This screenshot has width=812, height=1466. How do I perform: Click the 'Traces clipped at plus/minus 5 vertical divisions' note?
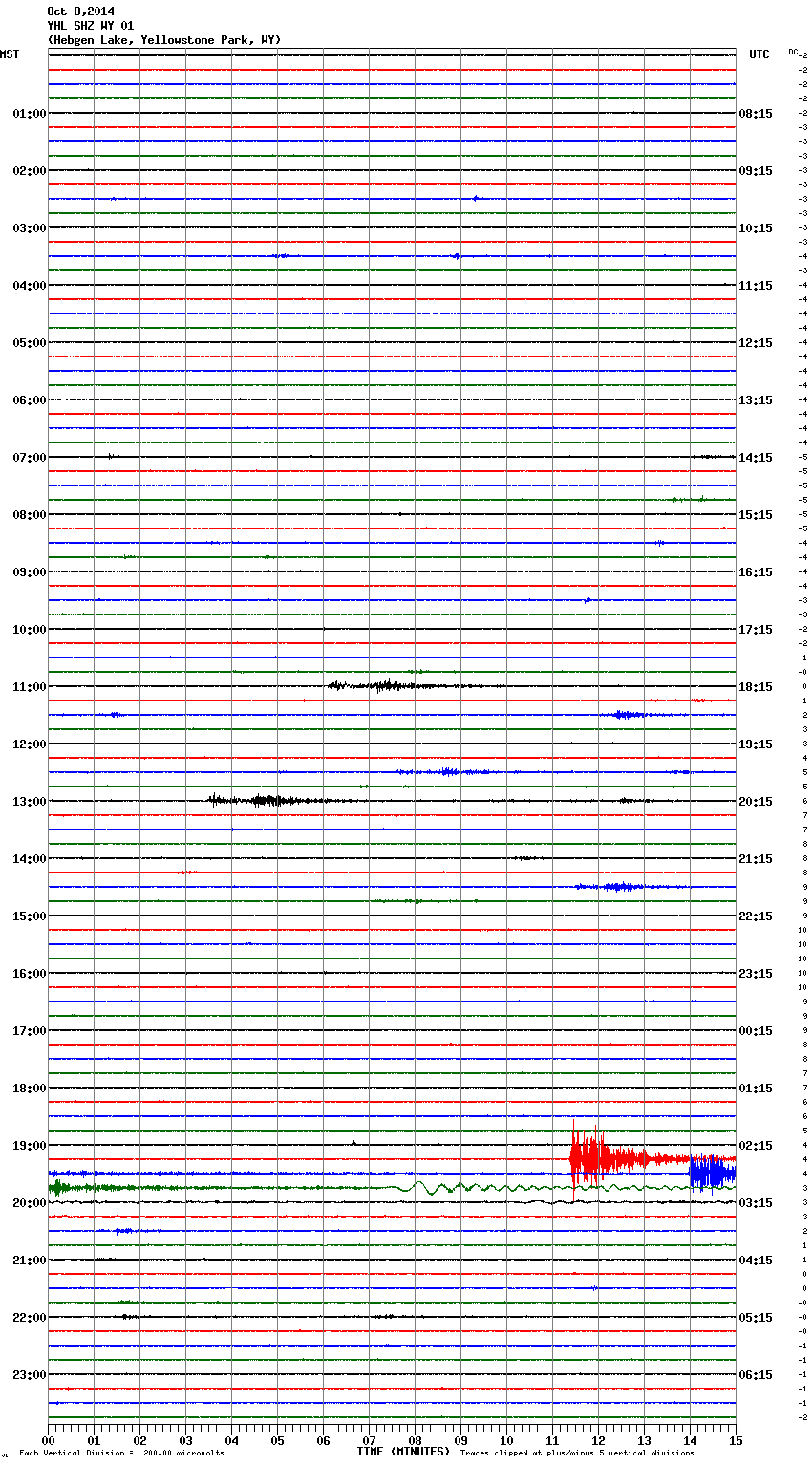[x=577, y=1453]
